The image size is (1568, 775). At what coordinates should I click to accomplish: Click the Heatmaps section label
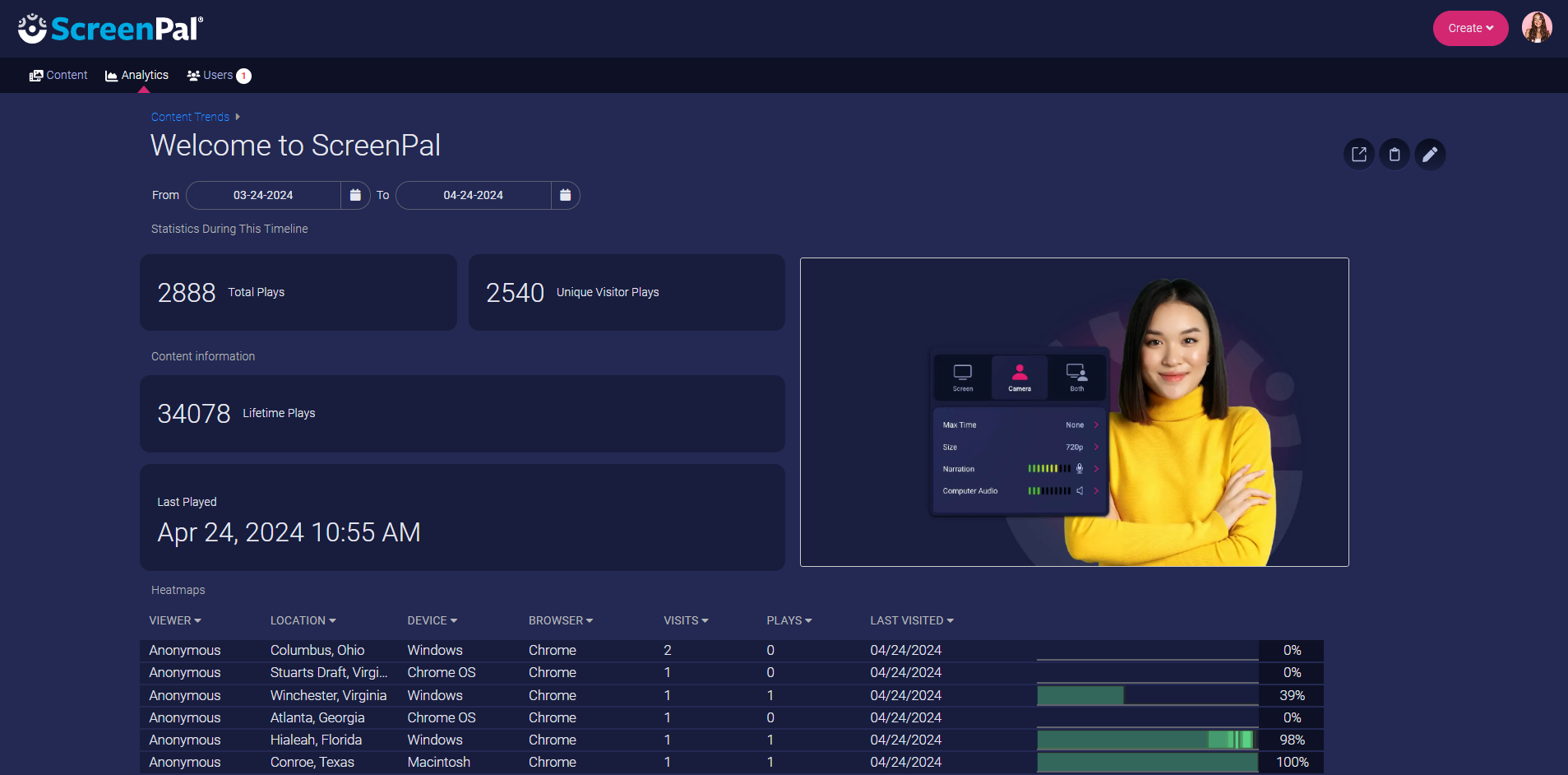pyautogui.click(x=178, y=590)
